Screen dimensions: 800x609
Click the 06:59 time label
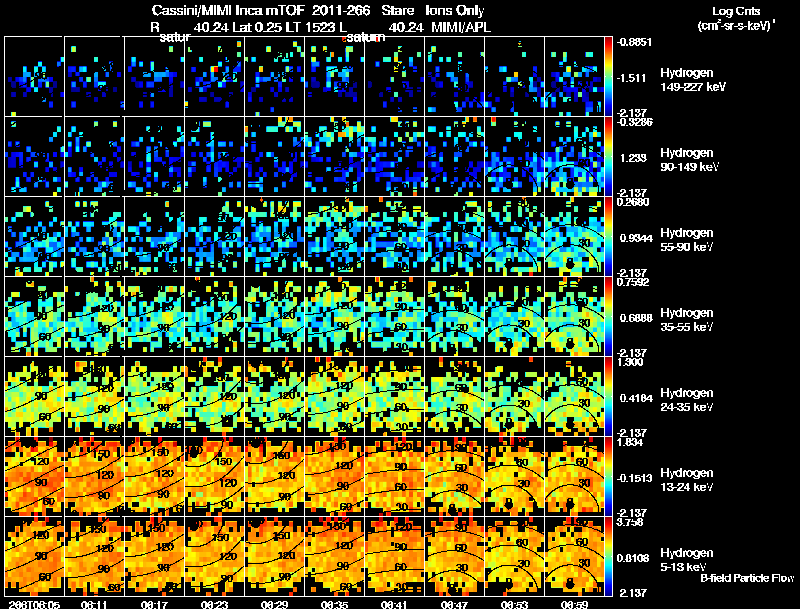(574, 604)
